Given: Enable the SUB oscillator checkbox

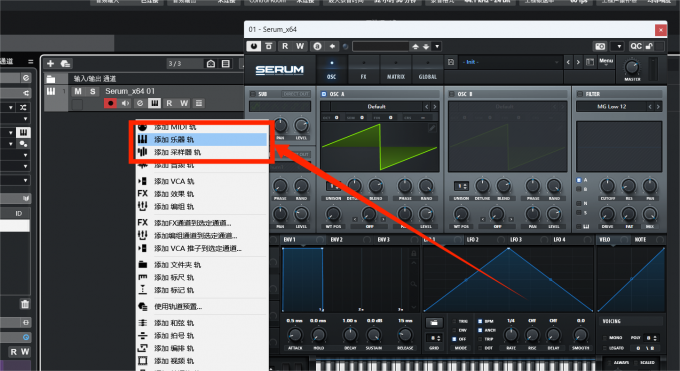Looking at the screenshot, I should point(252,94).
